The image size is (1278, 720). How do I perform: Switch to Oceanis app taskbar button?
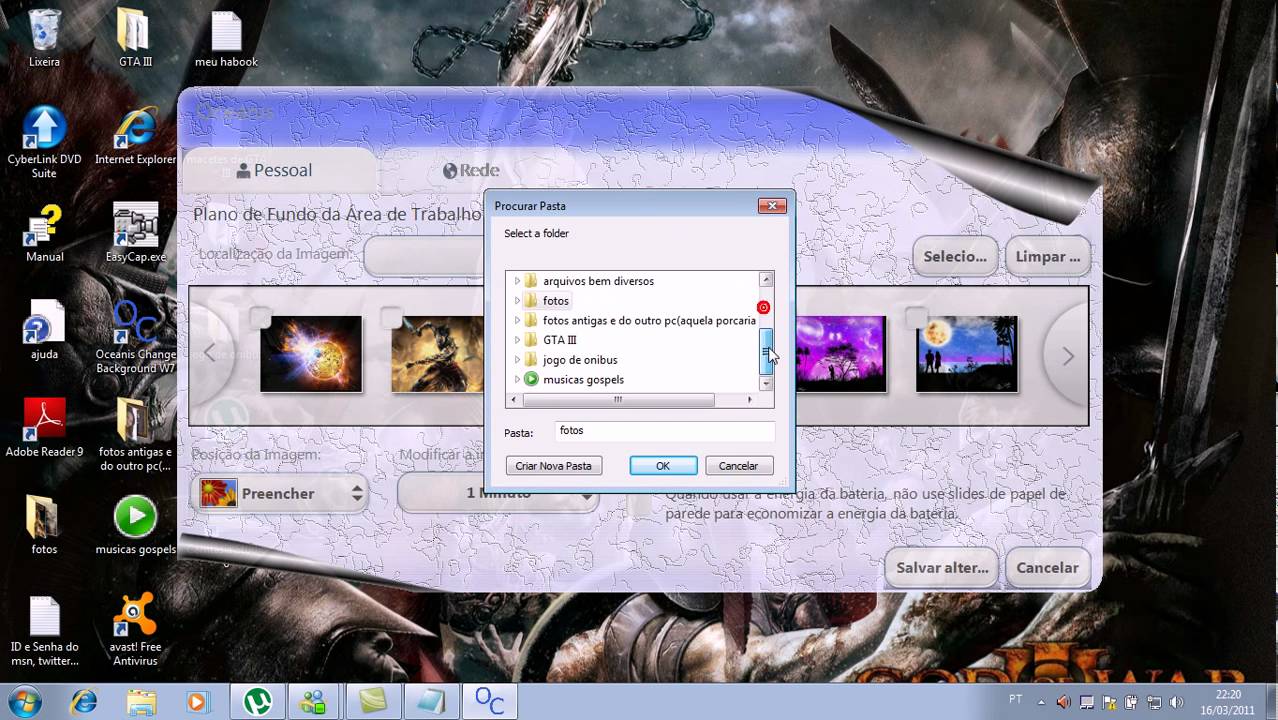tap(489, 702)
